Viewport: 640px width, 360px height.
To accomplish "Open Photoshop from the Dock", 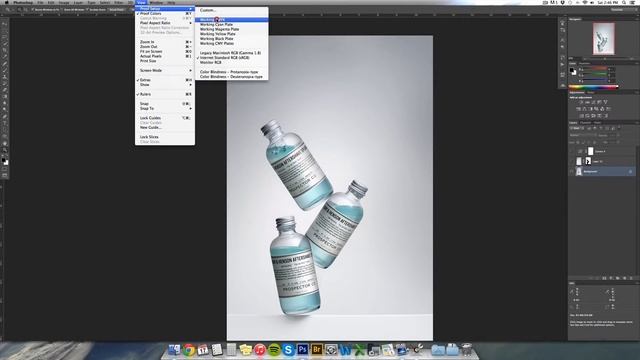I will (x=302, y=349).
